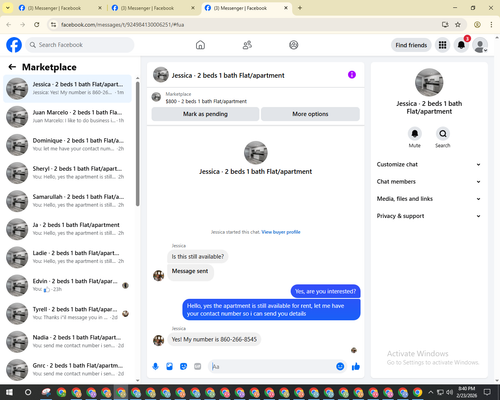500x400 pixels.
Task: Open Nadia's conversation
Action: click(x=68, y=342)
